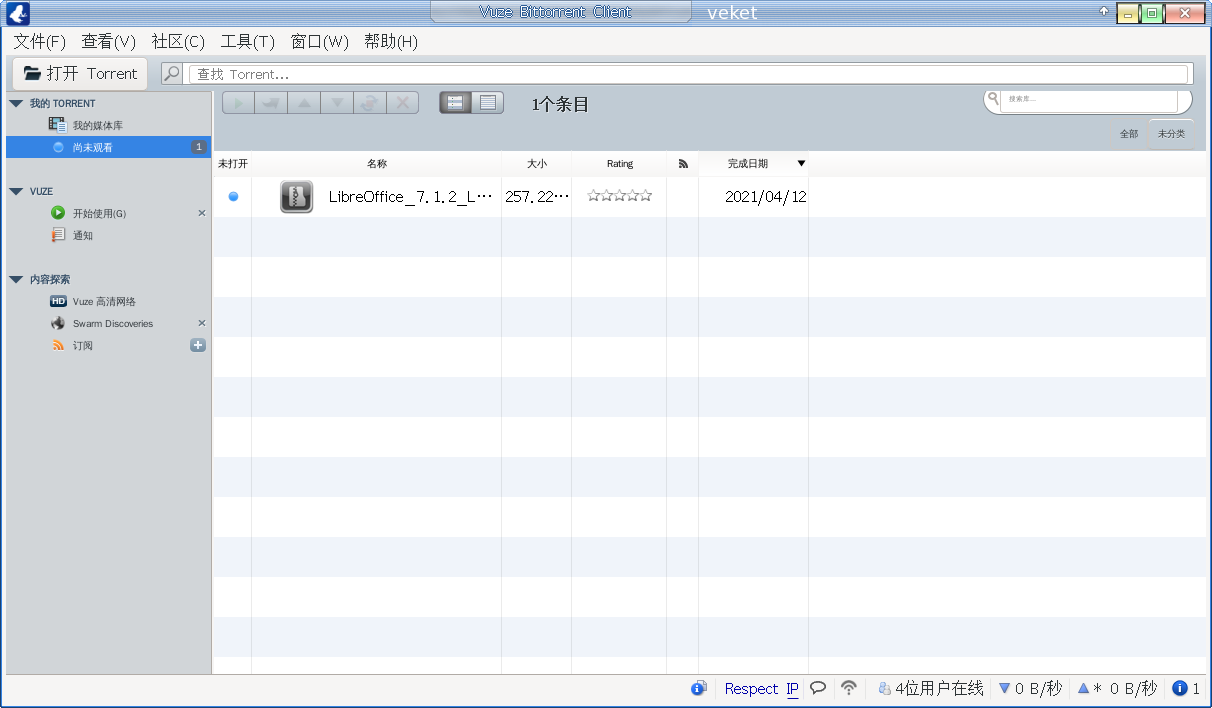Collapse the VUZE sidebar section
This screenshot has height=708, width=1212.
click(x=16, y=191)
